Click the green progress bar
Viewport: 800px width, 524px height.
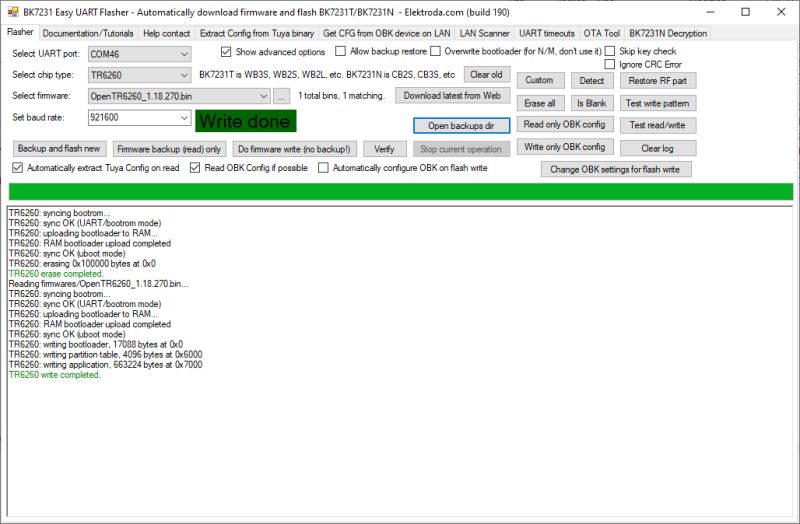pos(401,192)
